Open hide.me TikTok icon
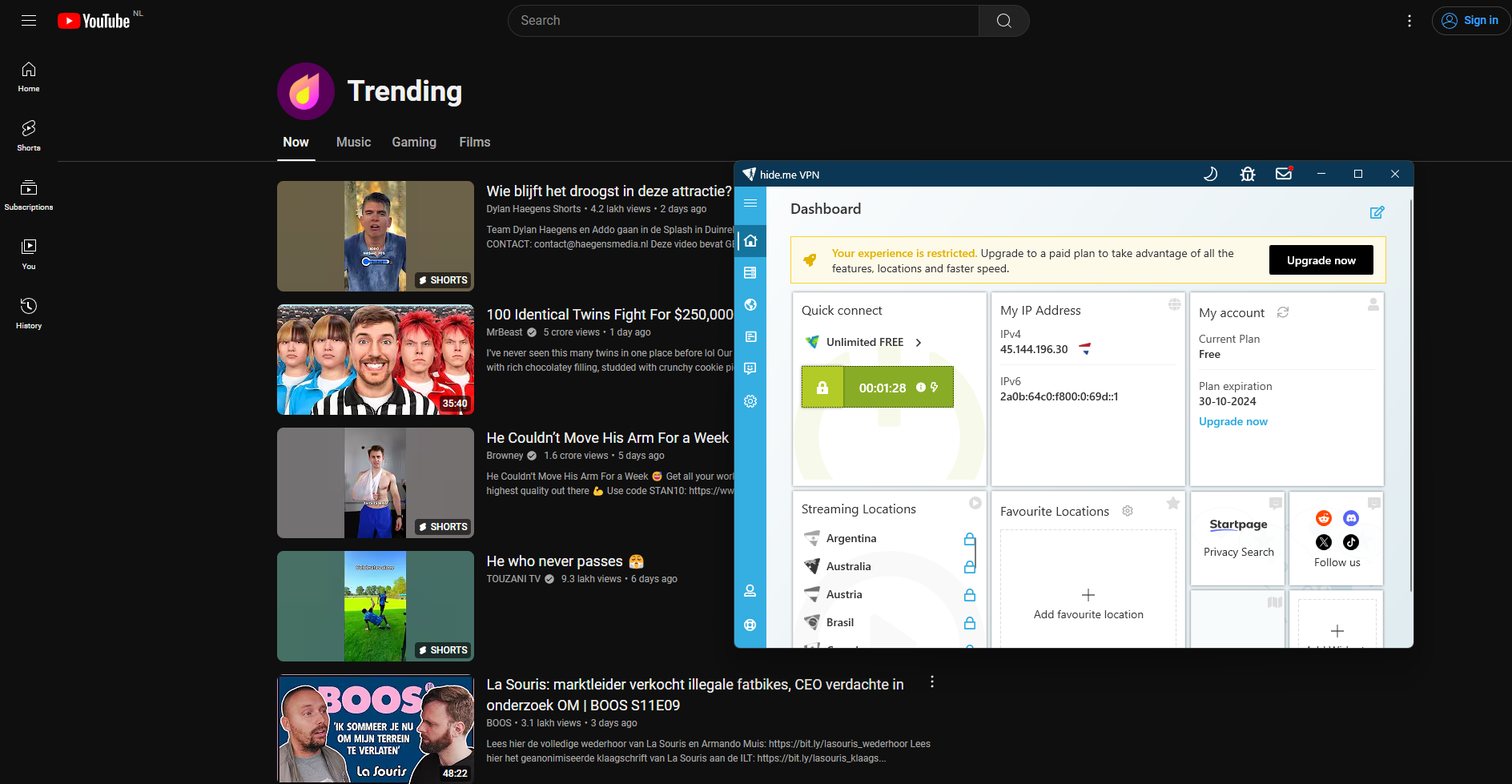The height and width of the screenshot is (784, 1512). (x=1351, y=542)
